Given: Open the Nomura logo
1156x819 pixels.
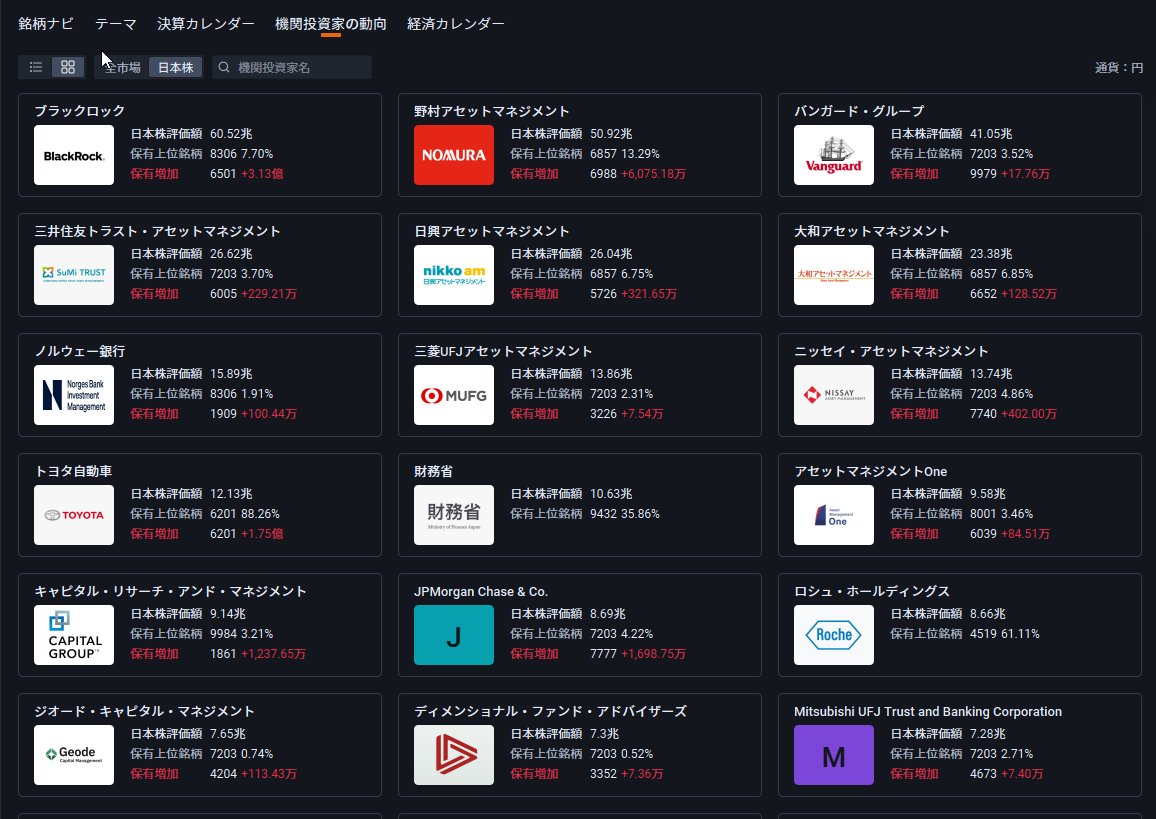Looking at the screenshot, I should point(454,155).
